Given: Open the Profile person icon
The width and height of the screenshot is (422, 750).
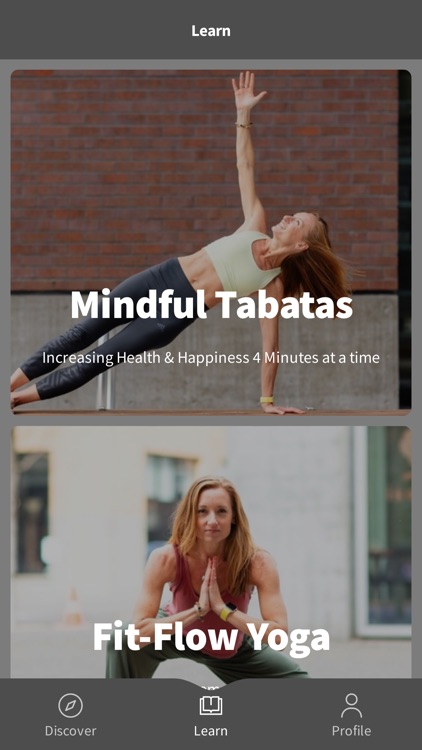Looking at the screenshot, I should 352,706.
